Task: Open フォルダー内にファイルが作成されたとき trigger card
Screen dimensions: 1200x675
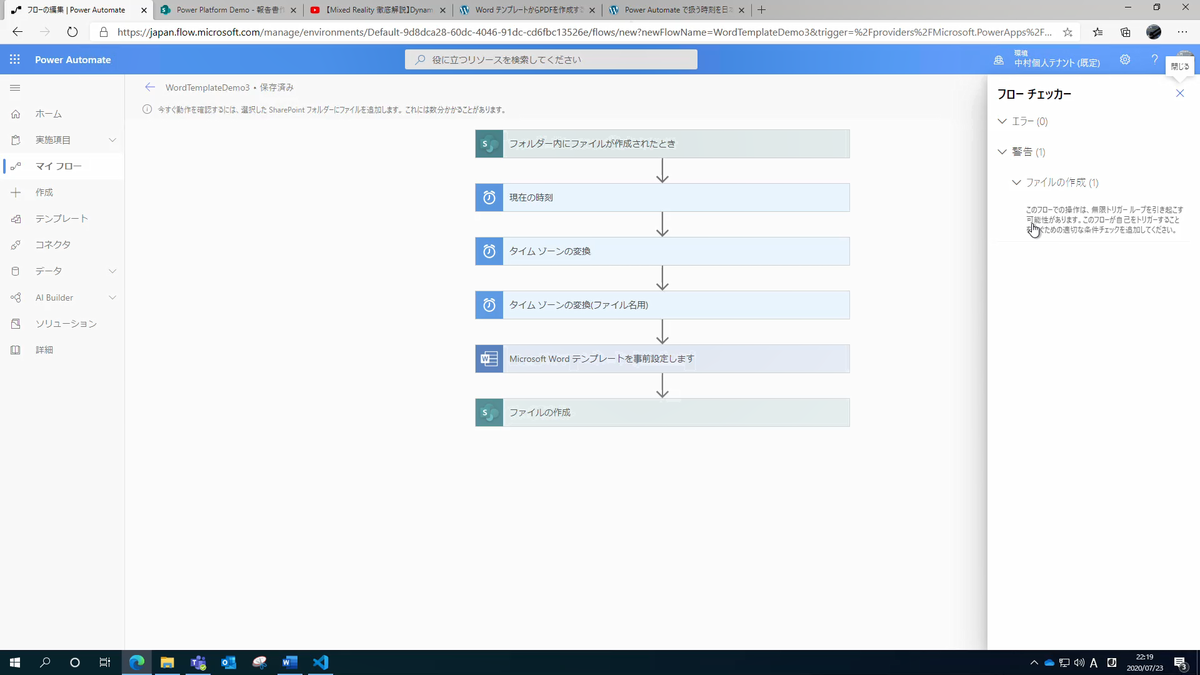Action: 662,144
